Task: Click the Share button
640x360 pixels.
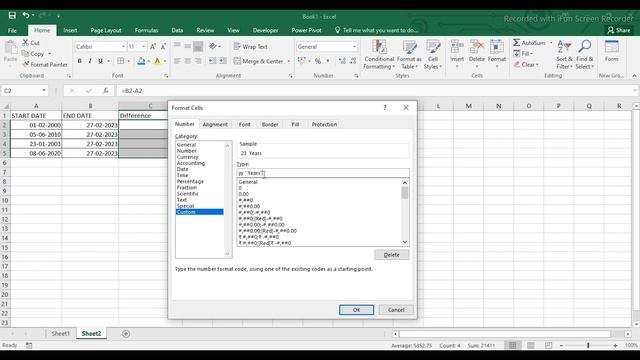Action: pos(619,30)
